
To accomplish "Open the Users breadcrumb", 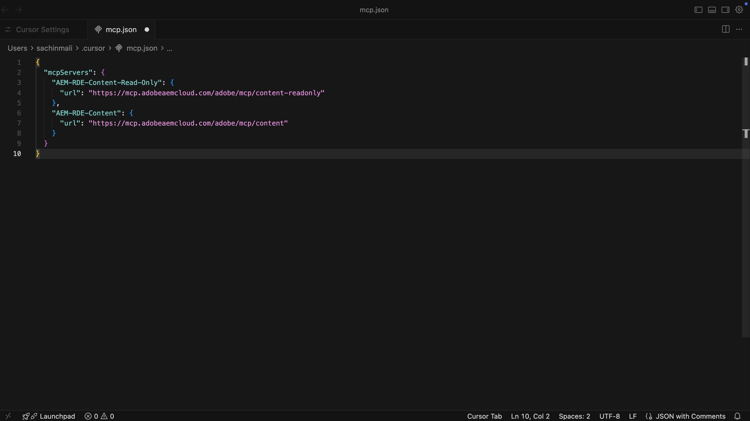I will click(x=17, y=48).
